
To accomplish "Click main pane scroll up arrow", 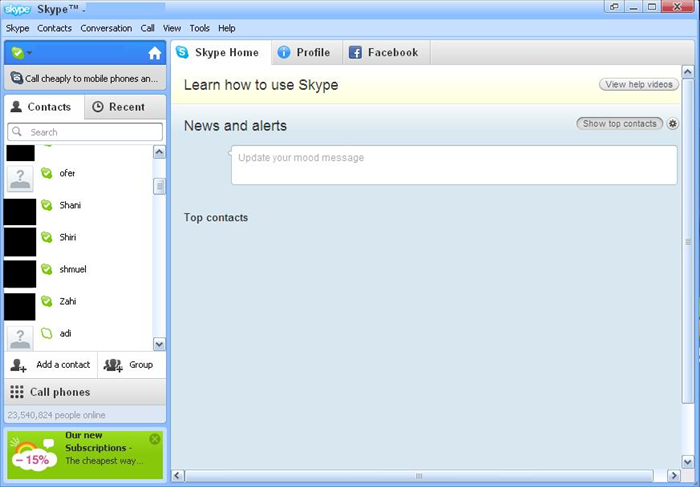I will click(x=688, y=72).
